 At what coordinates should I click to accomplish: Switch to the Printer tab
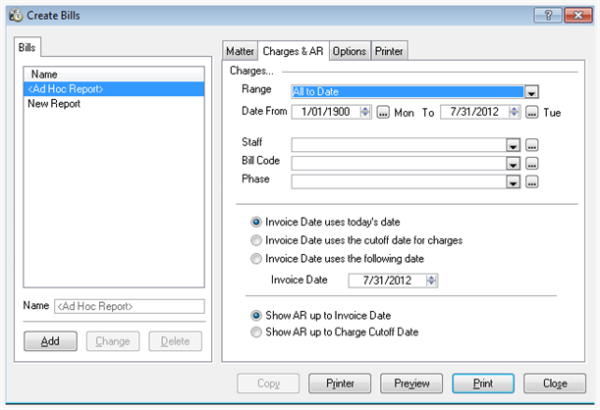(x=389, y=51)
